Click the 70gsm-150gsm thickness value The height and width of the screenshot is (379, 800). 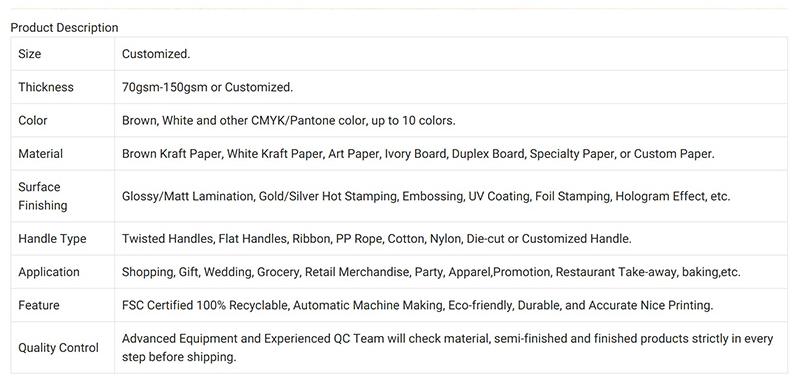pyautogui.click(x=208, y=87)
